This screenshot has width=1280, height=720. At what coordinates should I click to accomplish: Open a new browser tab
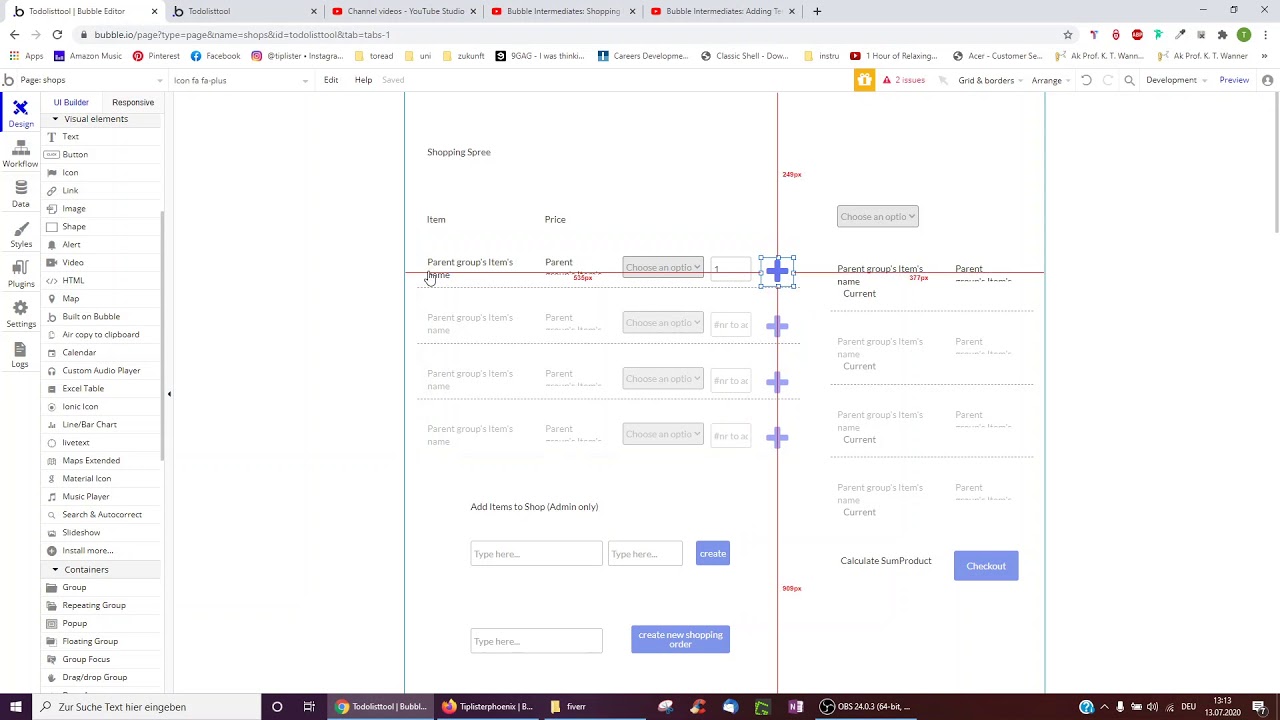(x=817, y=11)
